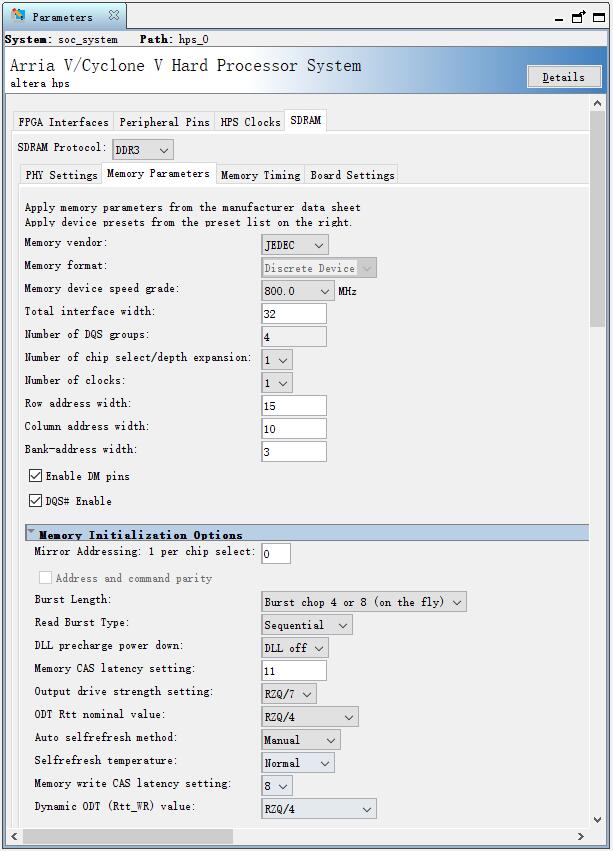Screen dimensions: 613x851
Task: Click the Total interface width field
Action: coord(294,314)
